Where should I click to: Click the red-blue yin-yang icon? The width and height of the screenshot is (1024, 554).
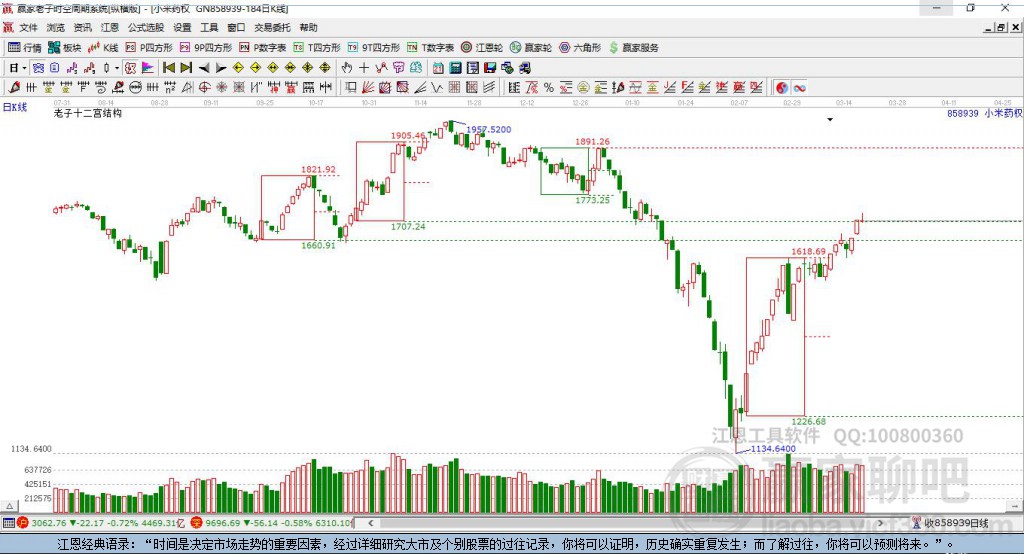tap(782, 88)
